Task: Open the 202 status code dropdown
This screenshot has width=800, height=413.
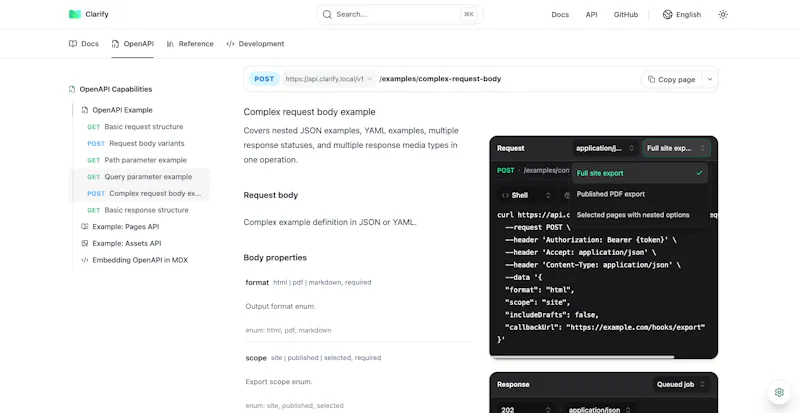Action: pos(526,409)
